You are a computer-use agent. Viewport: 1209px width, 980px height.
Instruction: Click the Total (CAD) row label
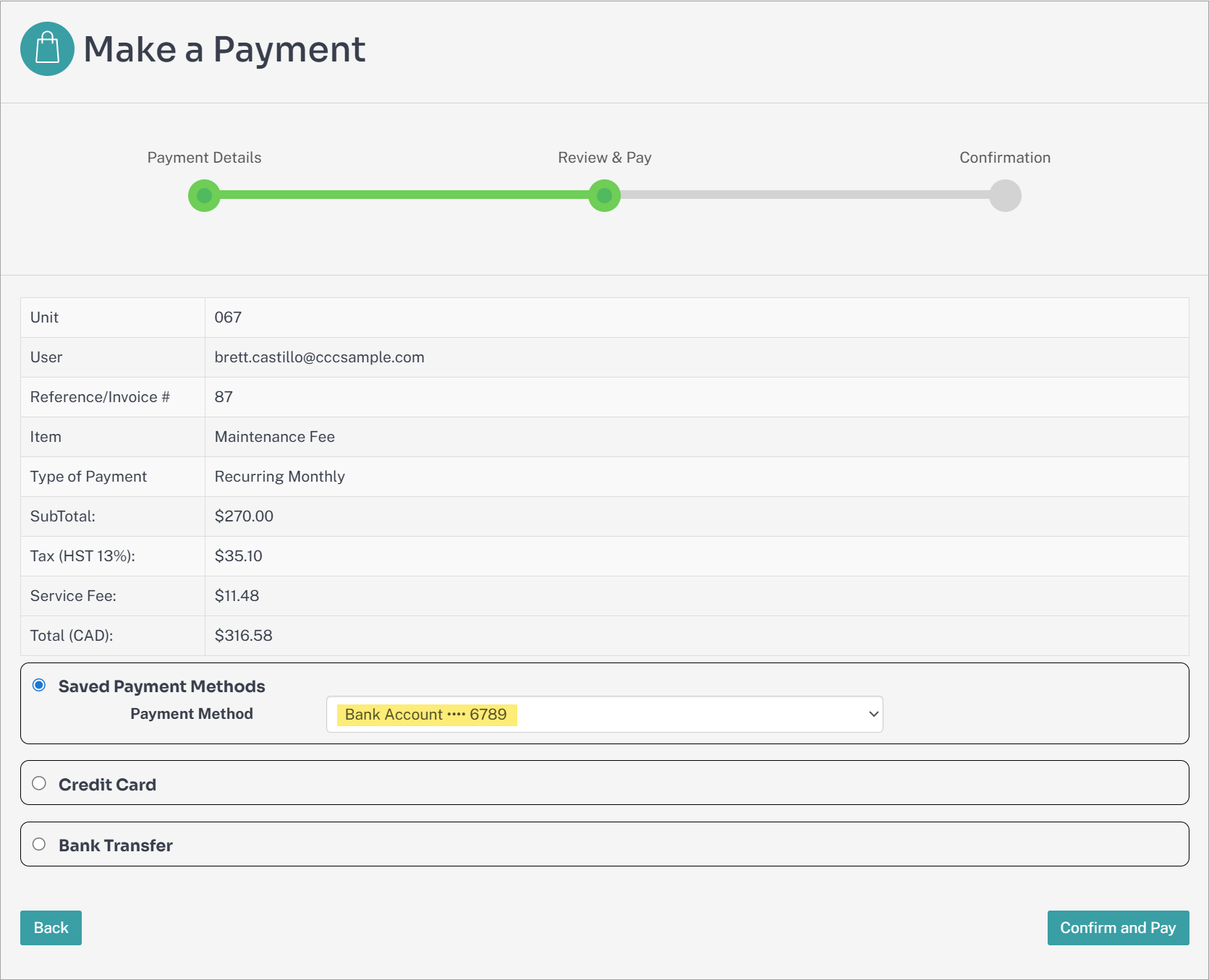click(72, 636)
